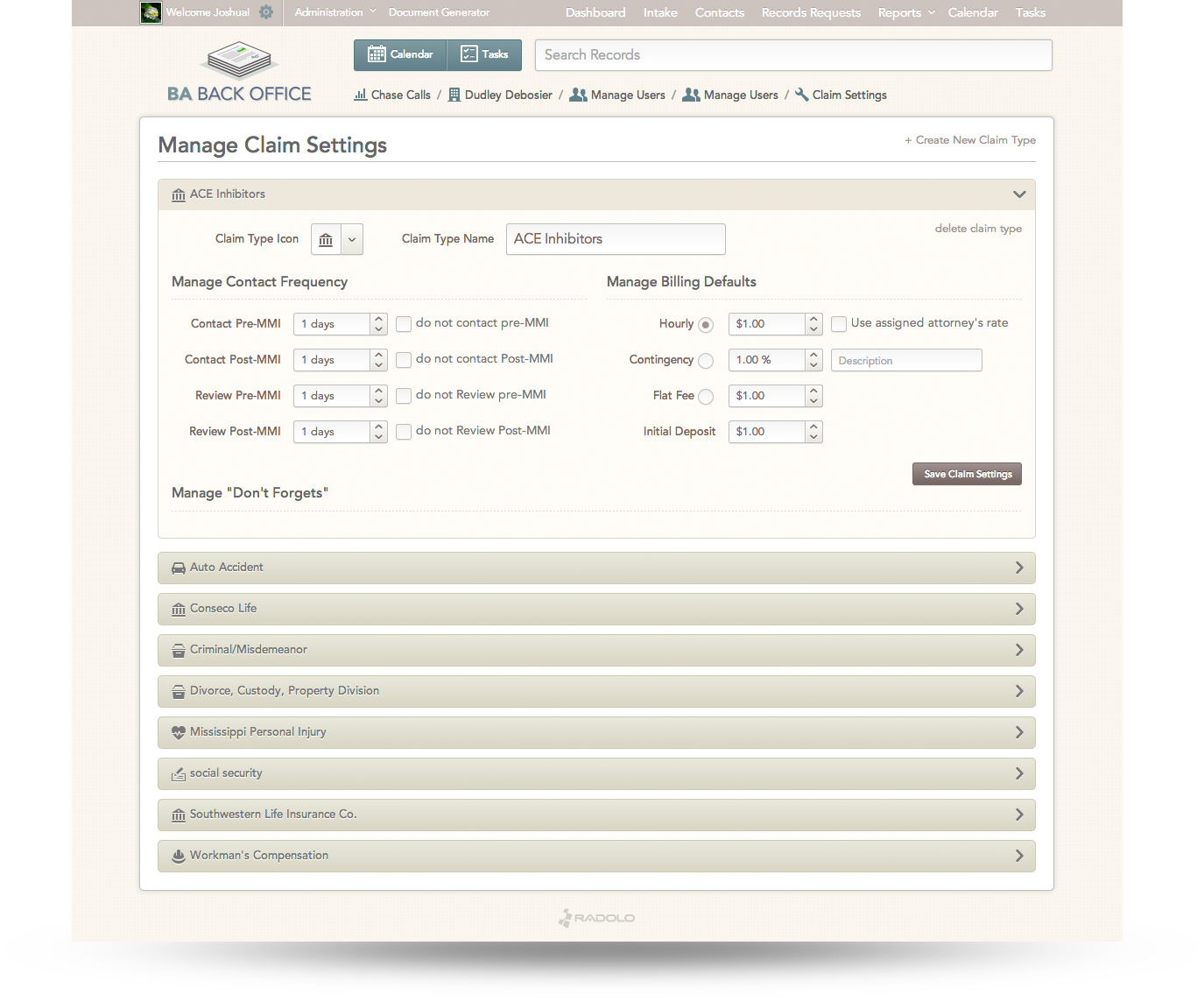Click the settings gear icon beside Welcome Joshua
Viewport: 1204px width, 1002px height.
266,12
